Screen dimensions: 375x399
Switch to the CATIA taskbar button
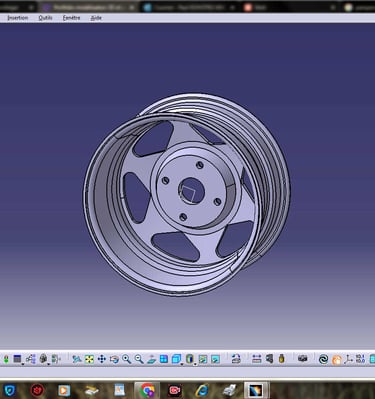256,390
